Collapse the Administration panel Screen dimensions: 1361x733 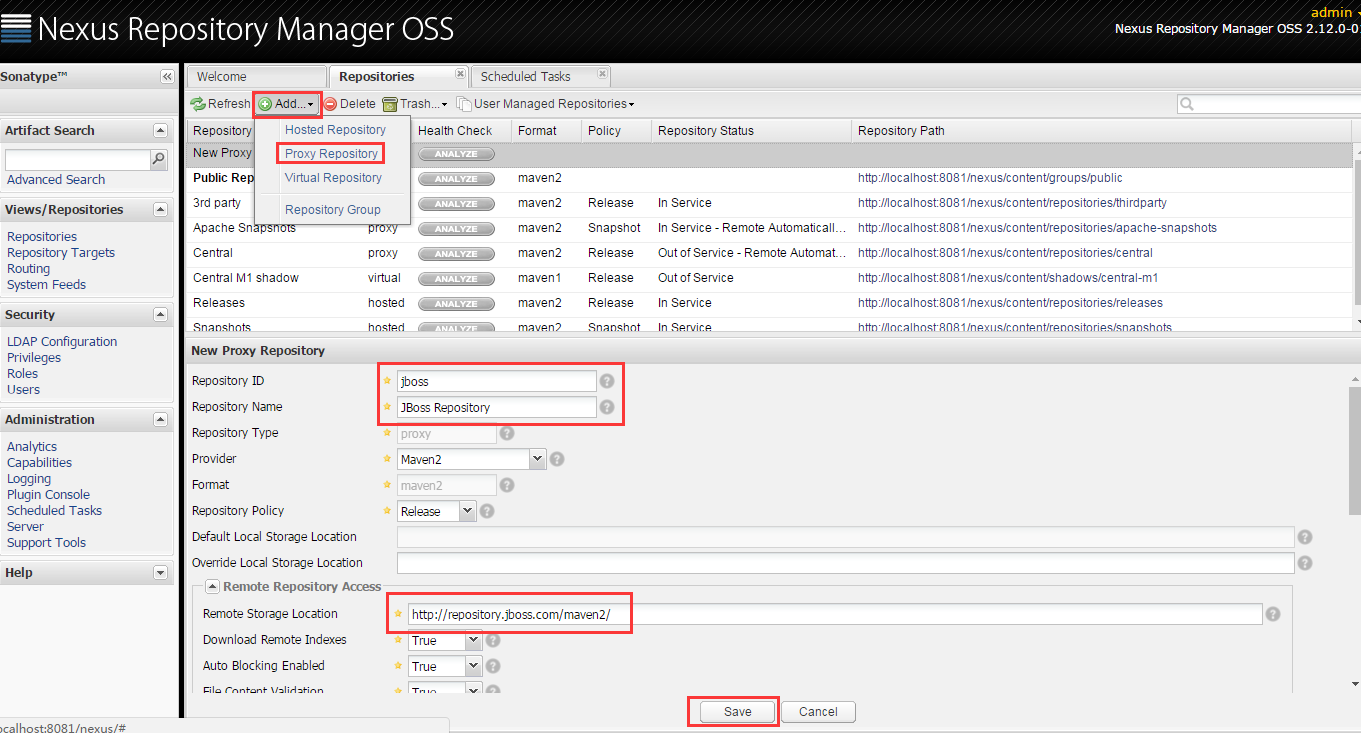coord(160,420)
